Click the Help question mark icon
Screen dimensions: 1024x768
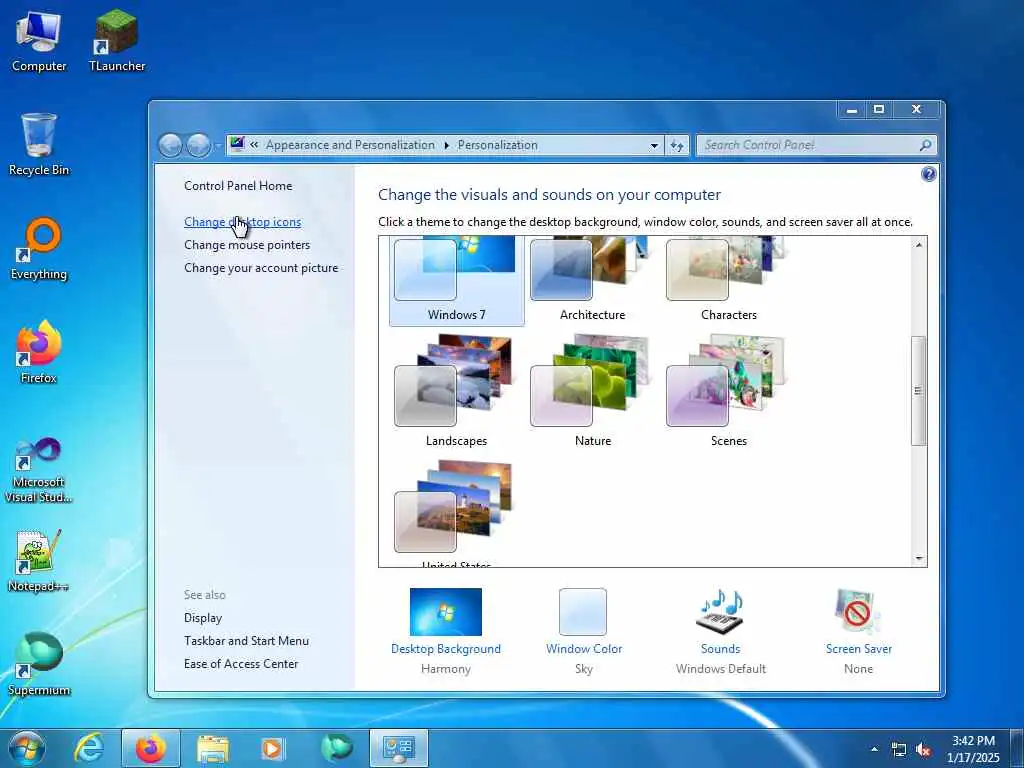(928, 174)
